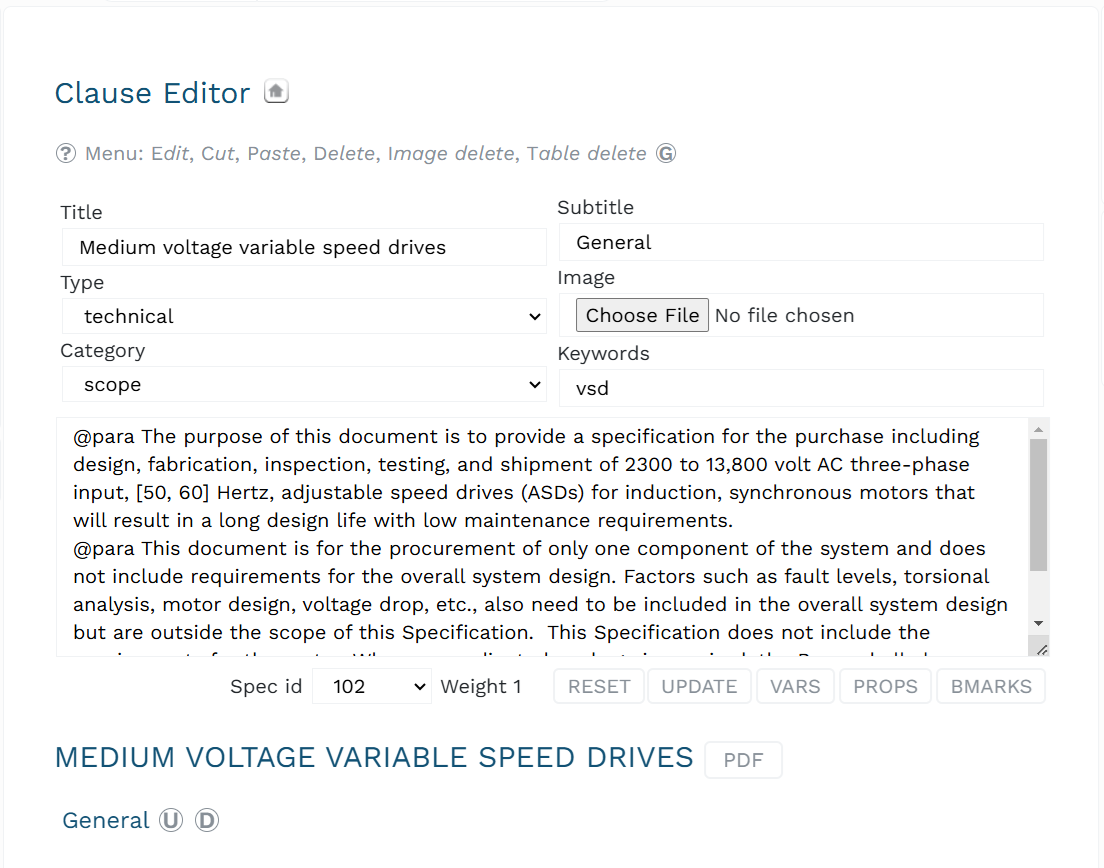The height and width of the screenshot is (868, 1104).
Task: Expand the Category dropdown showing scope
Action: (x=304, y=384)
